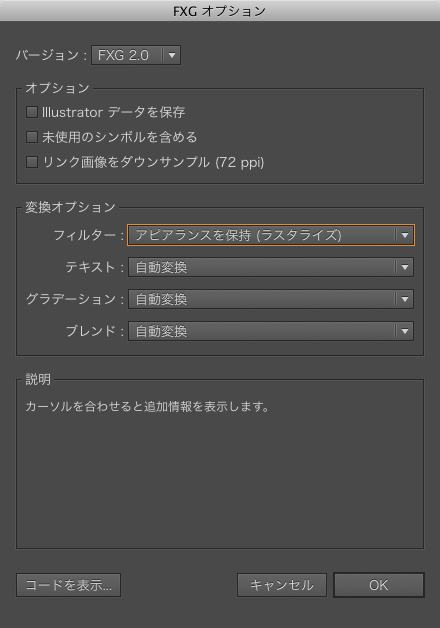Click the キャンセル button

point(282,585)
